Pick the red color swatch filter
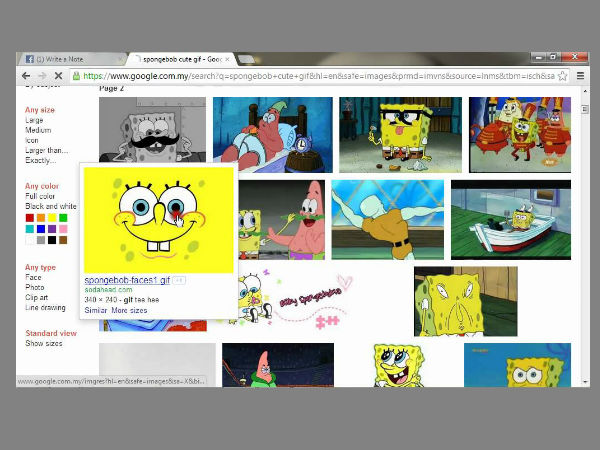 (29, 218)
